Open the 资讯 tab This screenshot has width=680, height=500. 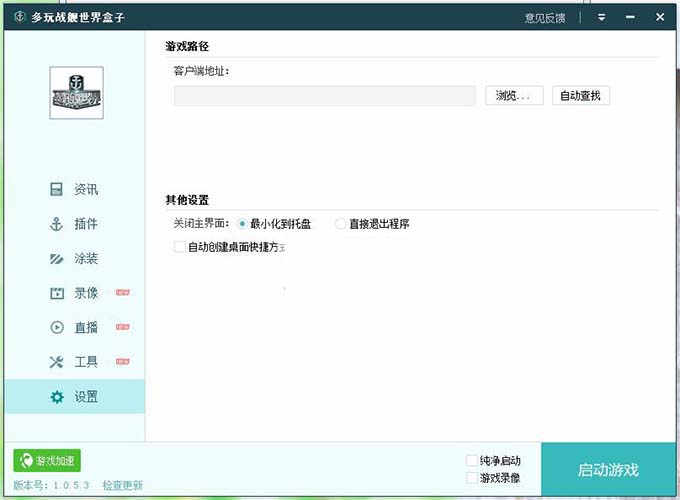pos(86,189)
